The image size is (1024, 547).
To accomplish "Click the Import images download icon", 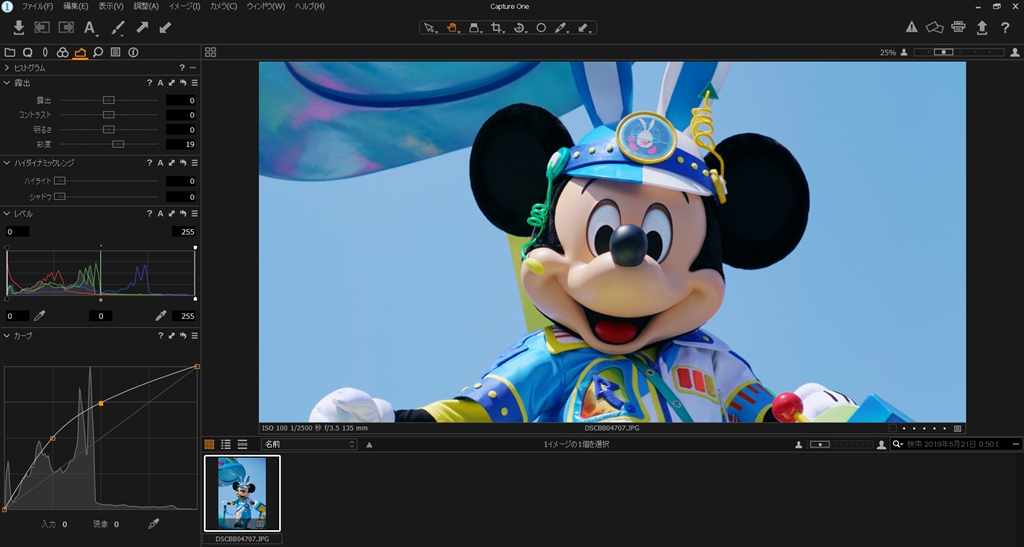I will point(18,28).
